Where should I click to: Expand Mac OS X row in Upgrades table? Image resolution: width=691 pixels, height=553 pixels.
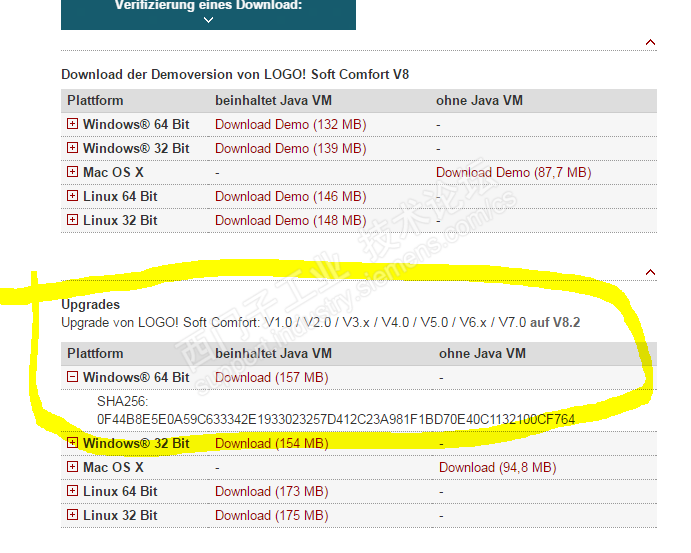72,467
